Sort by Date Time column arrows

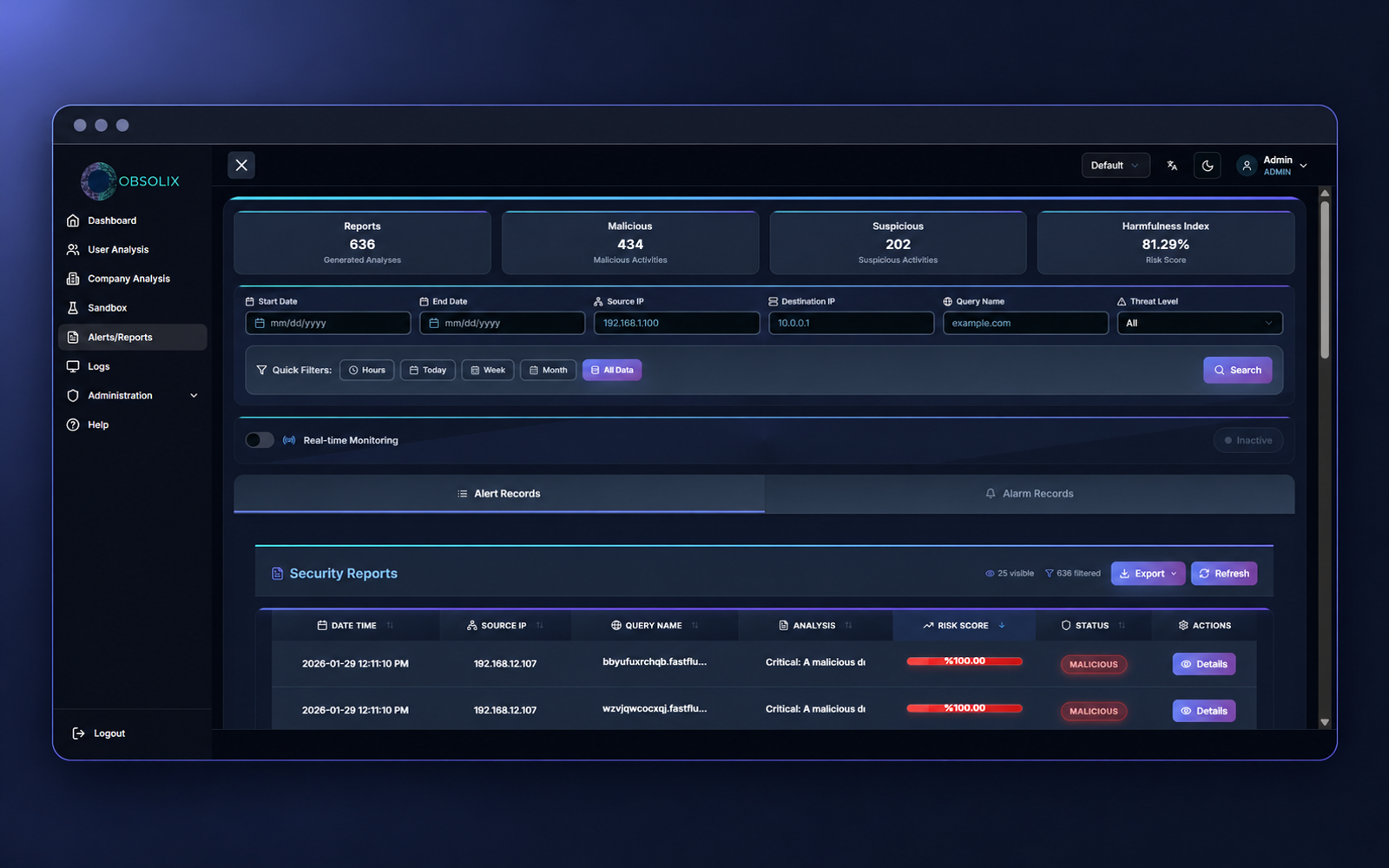390,625
